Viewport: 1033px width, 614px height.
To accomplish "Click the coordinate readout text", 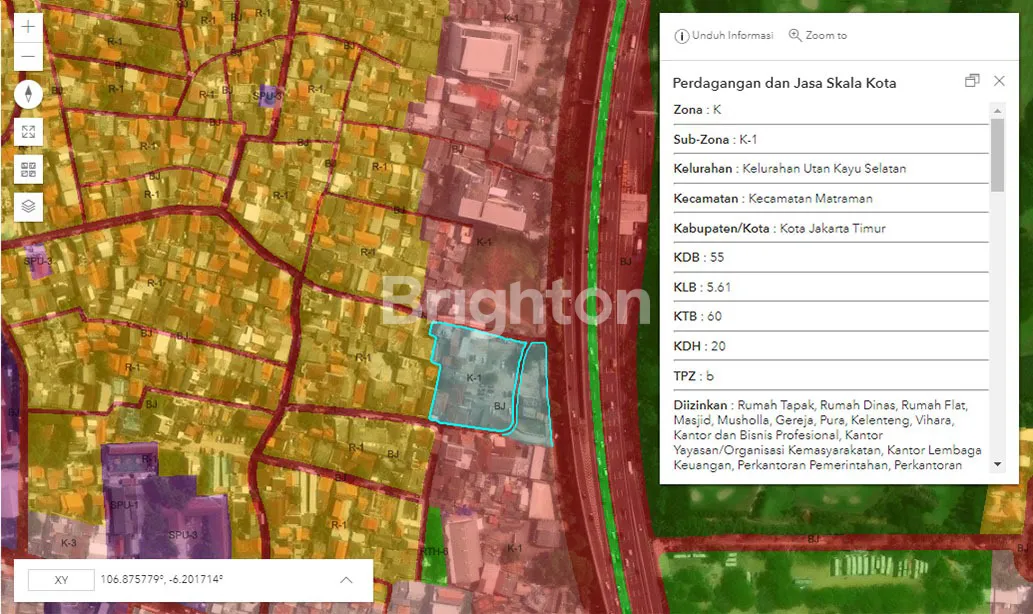I will (x=161, y=580).
